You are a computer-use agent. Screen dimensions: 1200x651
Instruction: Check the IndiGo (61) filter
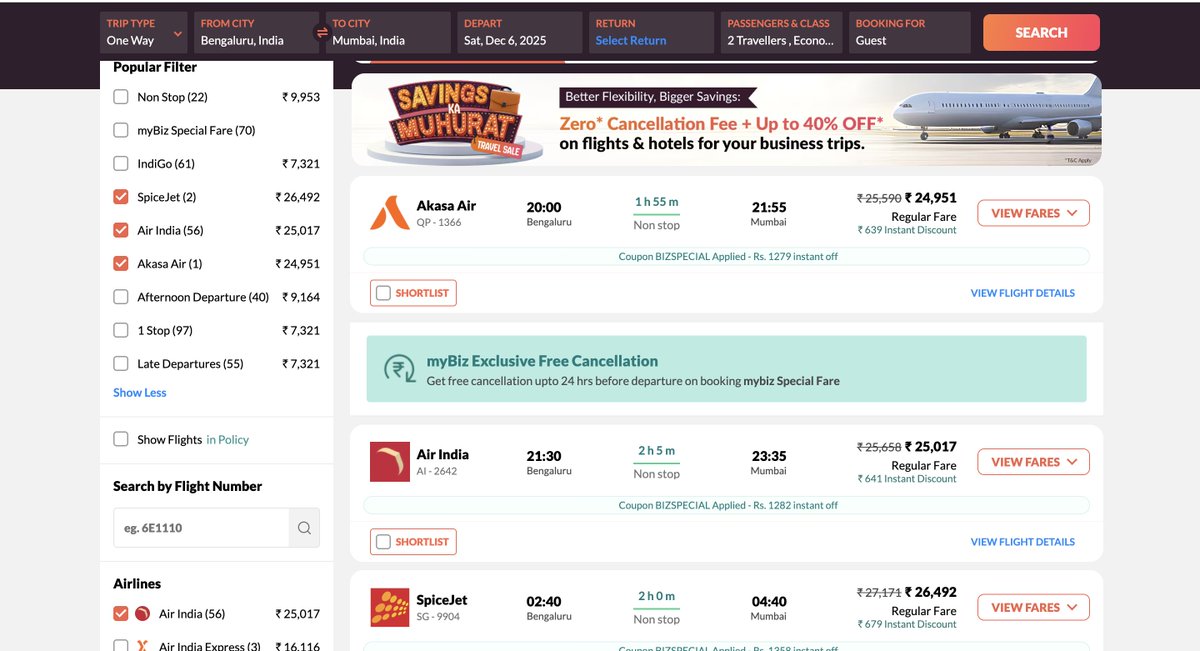click(x=121, y=164)
